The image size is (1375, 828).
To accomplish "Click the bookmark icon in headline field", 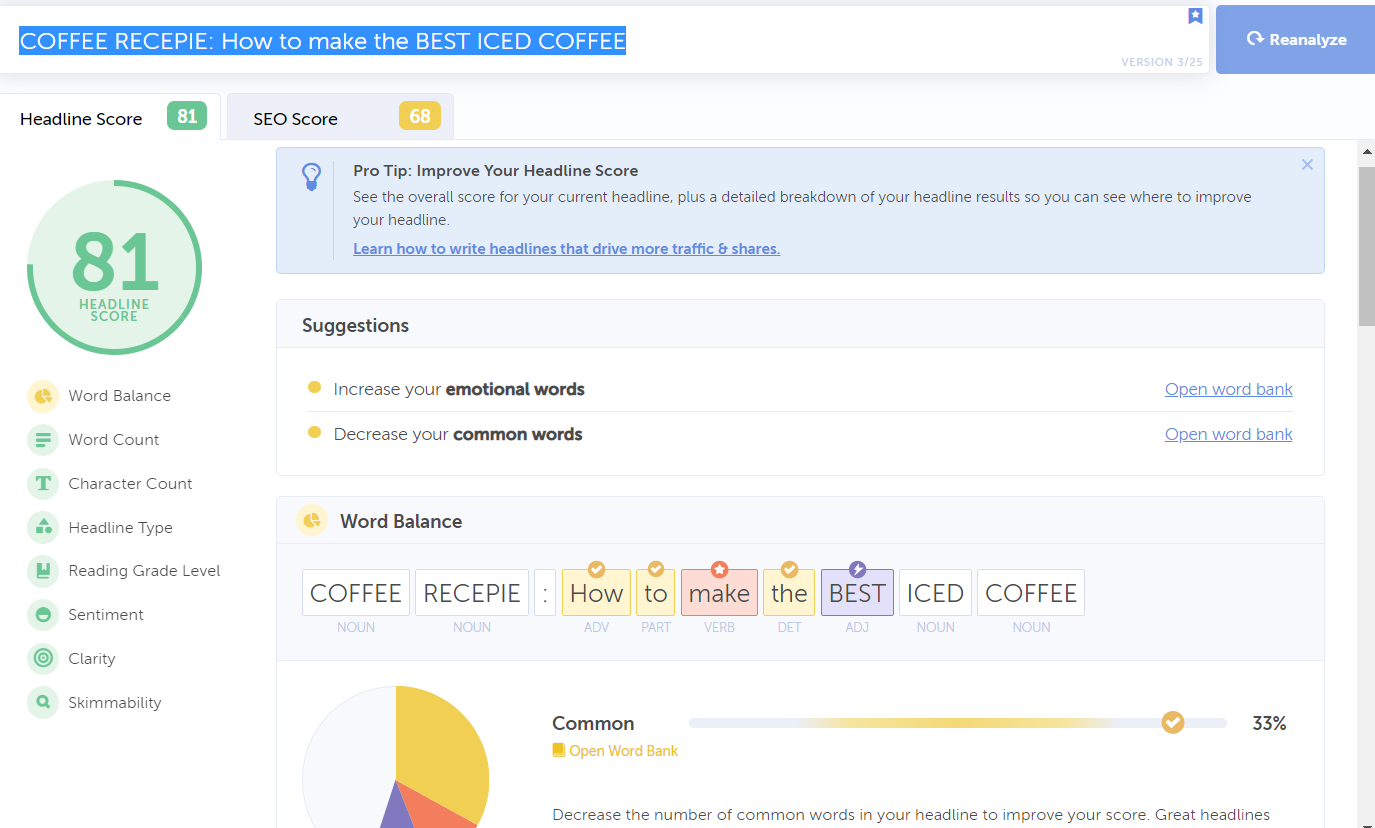I will tap(1195, 16).
